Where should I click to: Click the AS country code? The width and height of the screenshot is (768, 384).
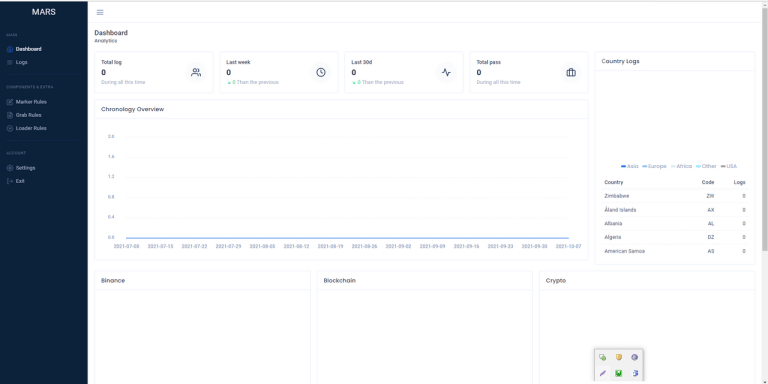711,251
